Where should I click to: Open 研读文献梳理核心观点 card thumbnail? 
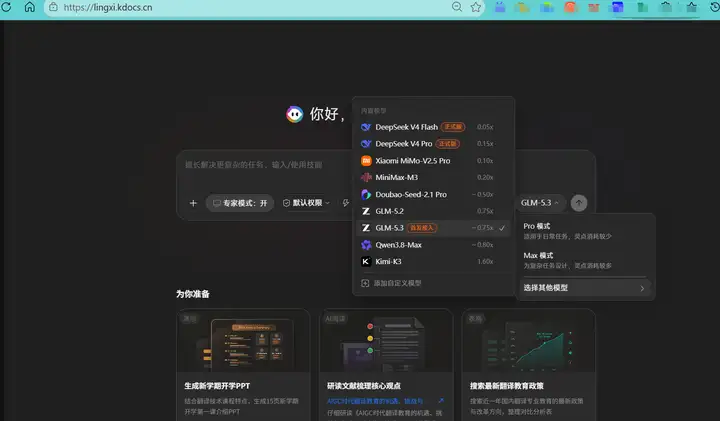pyautogui.click(x=386, y=341)
